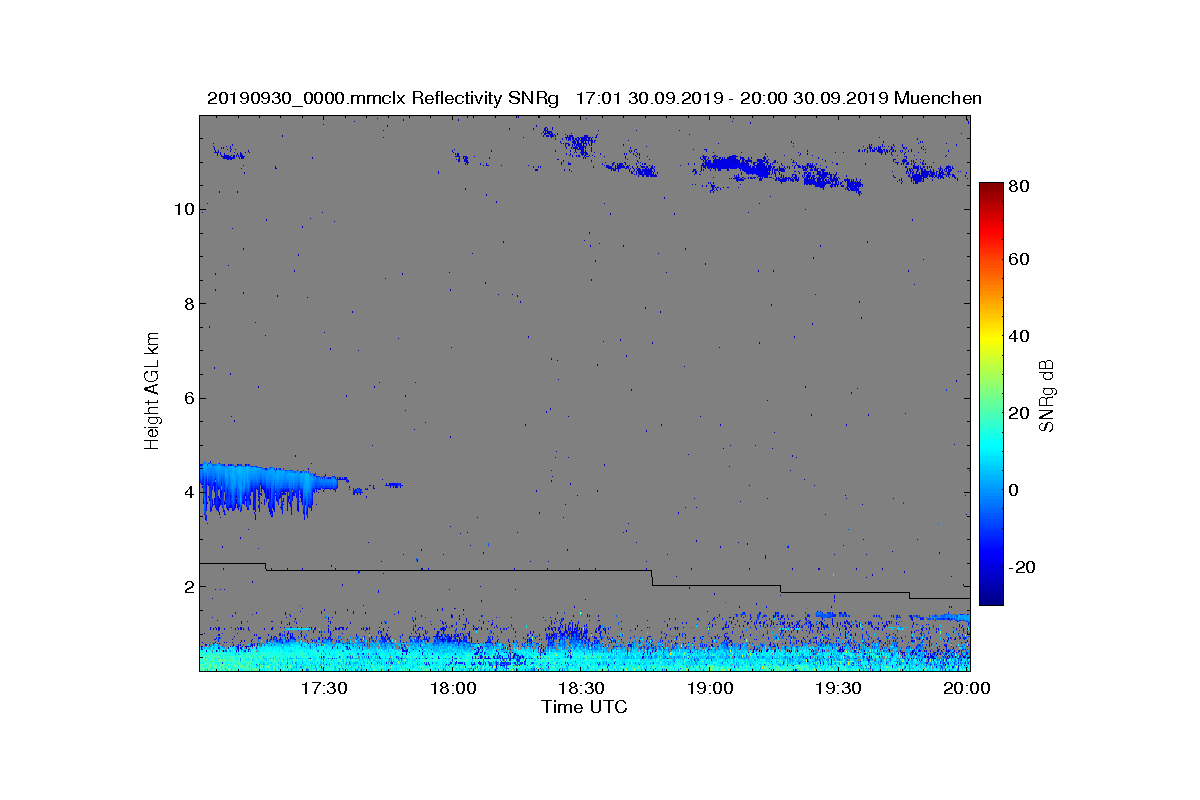Viewport: 1200px width, 800px height.
Task: Click the 18:00 time tick label
Action: 453,688
